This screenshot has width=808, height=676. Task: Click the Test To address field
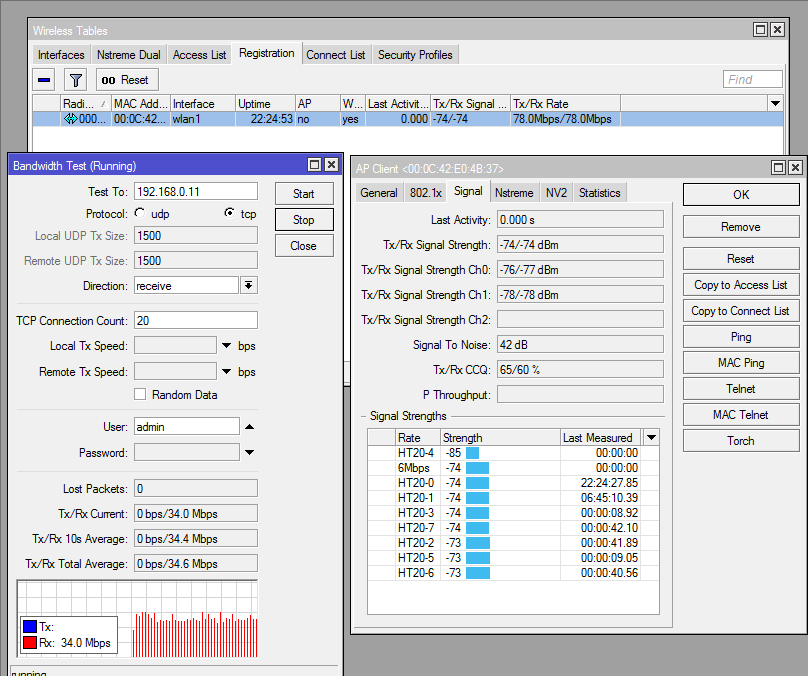[x=195, y=192]
